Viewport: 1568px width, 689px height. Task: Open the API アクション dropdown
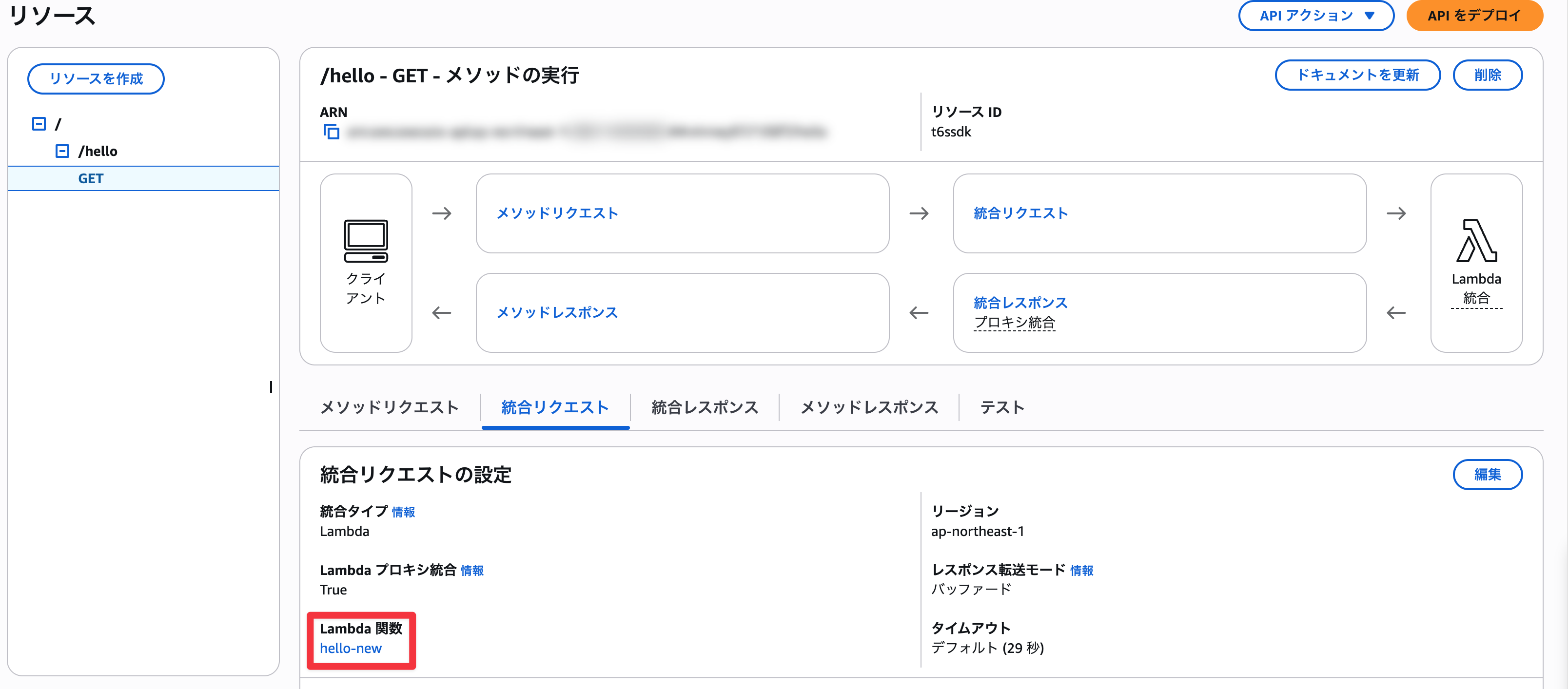click(x=1316, y=16)
